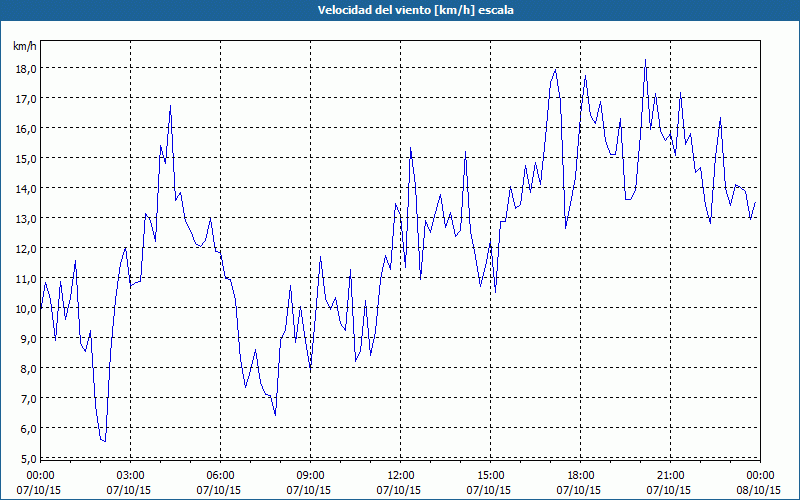Select the '9,0' axis label
800x500 pixels.
tap(28, 339)
